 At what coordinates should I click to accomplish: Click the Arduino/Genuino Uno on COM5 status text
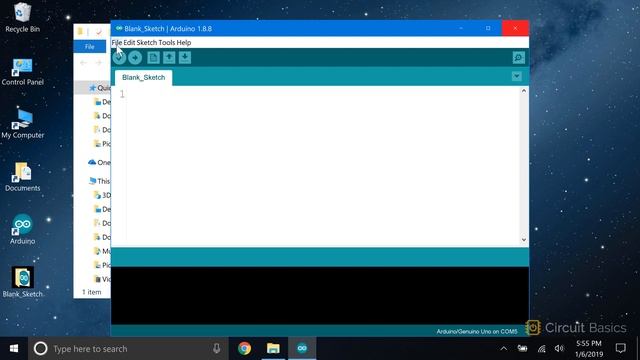[x=477, y=331]
